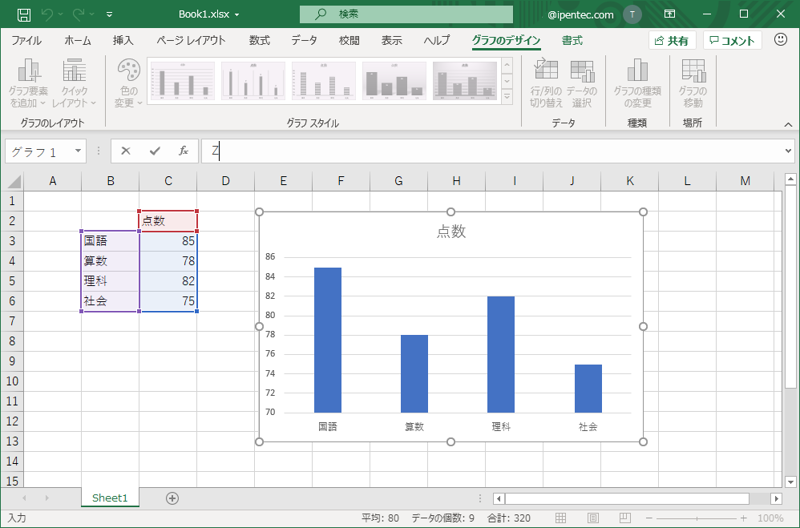800x528 pixels.
Task: Cancel formula entry with X icon
Action: coord(126,151)
